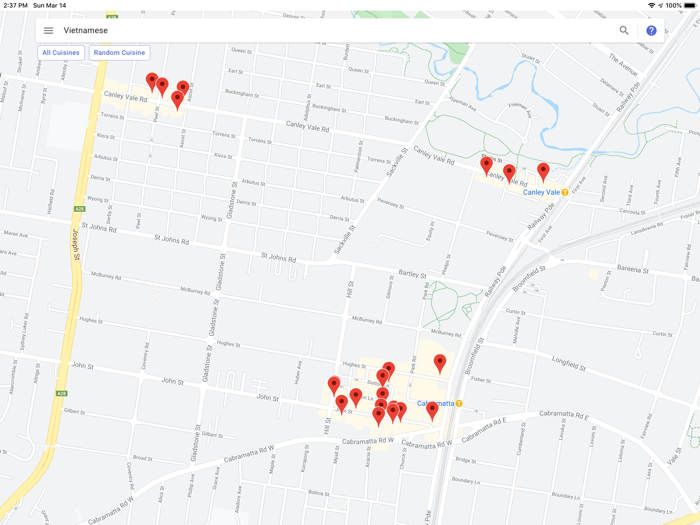Tap the 2:37 PM clock in status bar
700x525 pixels.
[15, 5]
